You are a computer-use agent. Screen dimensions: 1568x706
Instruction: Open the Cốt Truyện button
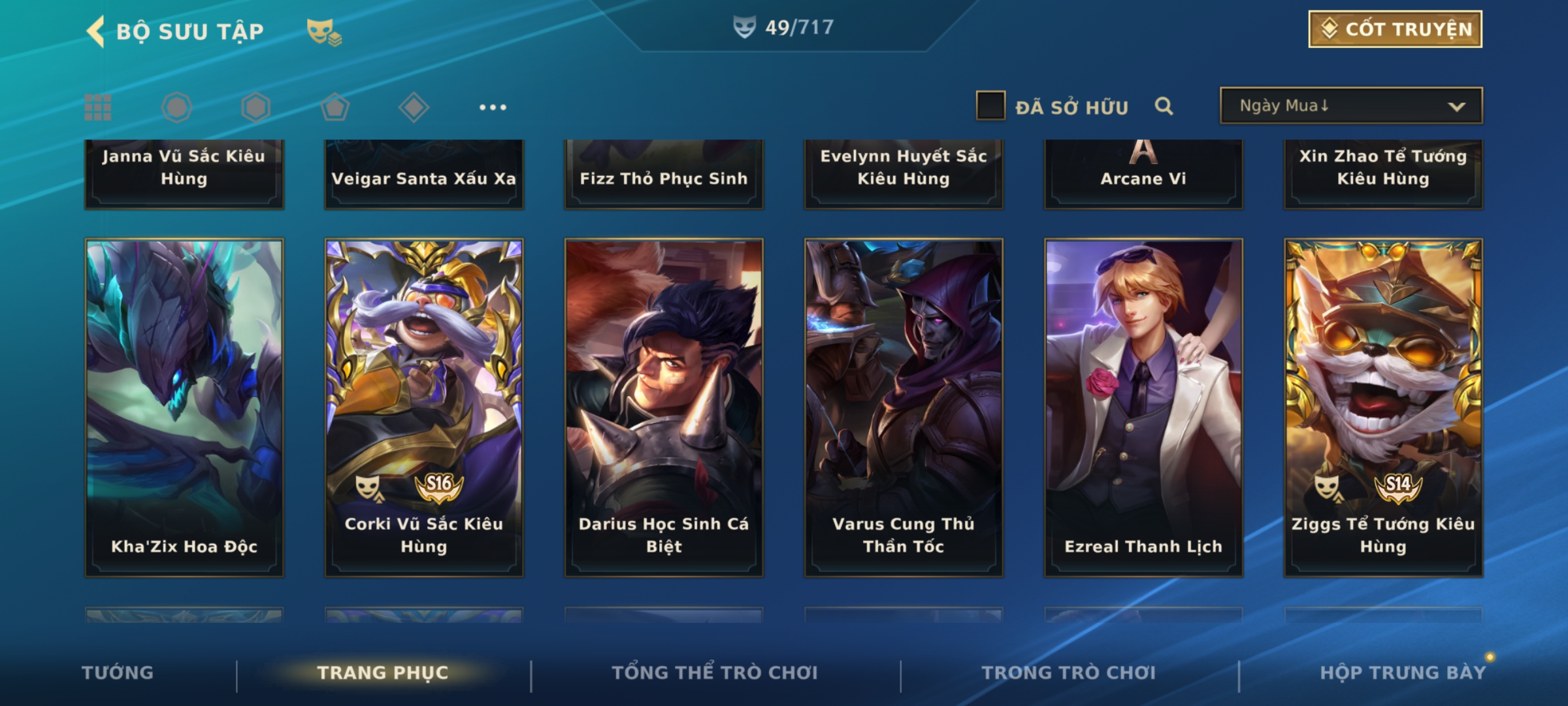click(1395, 29)
